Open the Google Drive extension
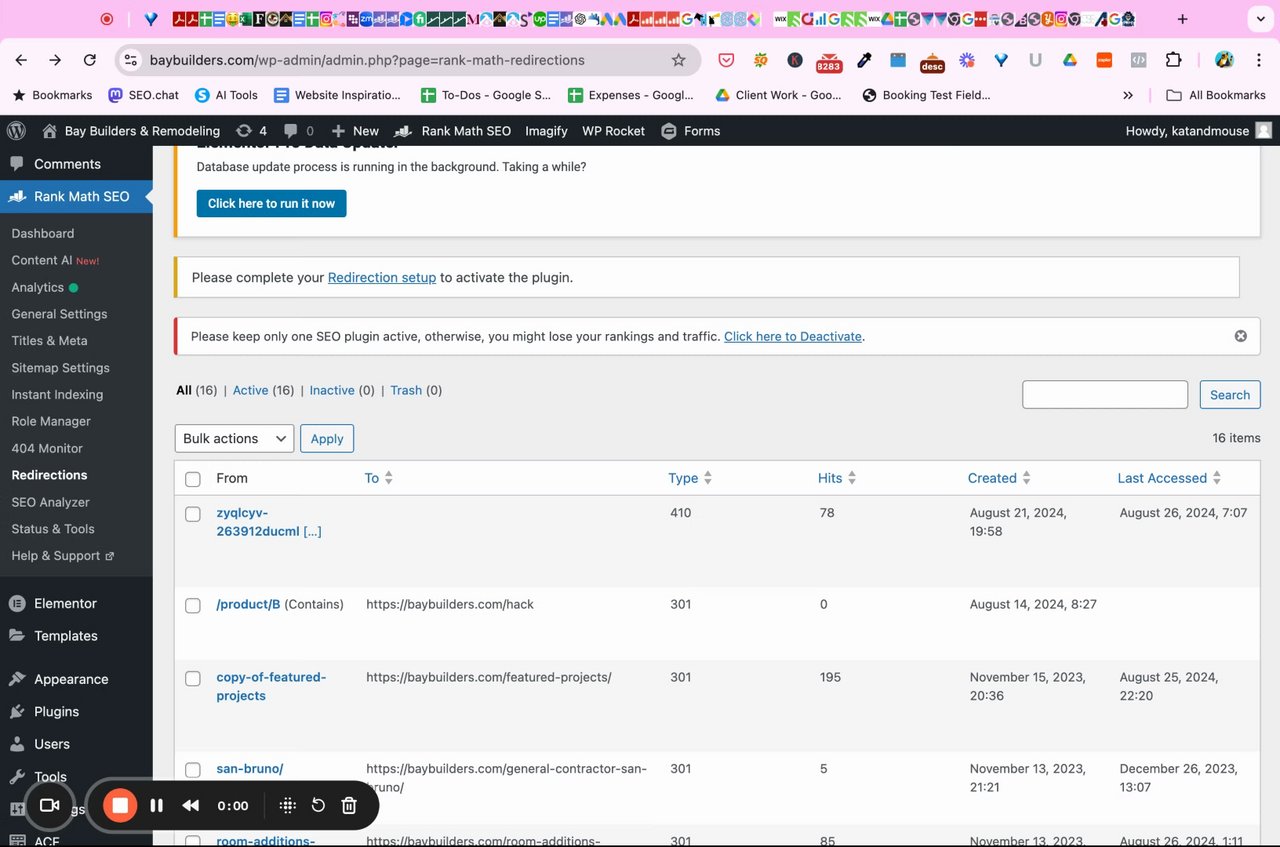This screenshot has height=847, width=1280. (x=1069, y=60)
